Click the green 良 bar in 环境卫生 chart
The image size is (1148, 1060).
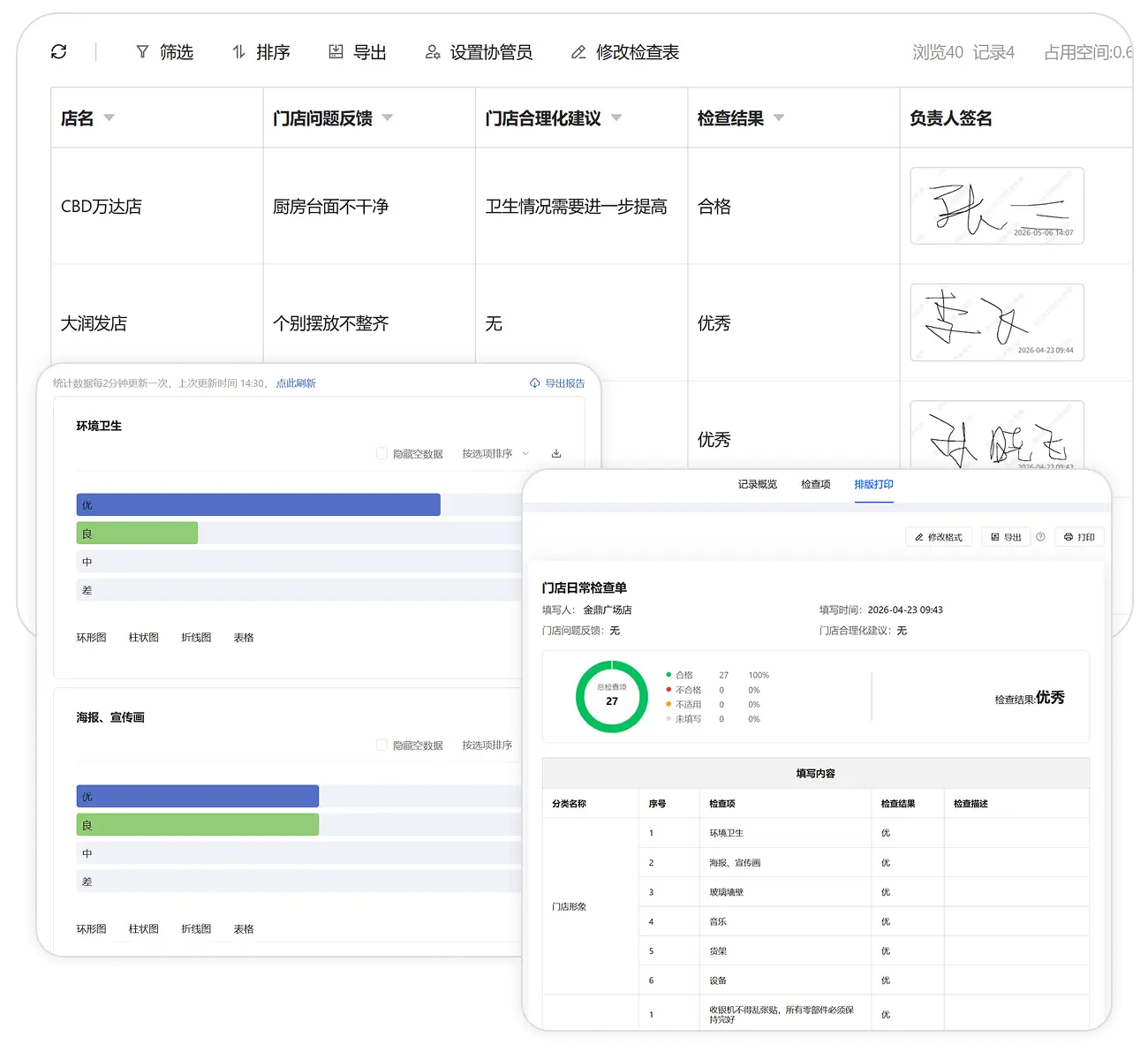(137, 533)
